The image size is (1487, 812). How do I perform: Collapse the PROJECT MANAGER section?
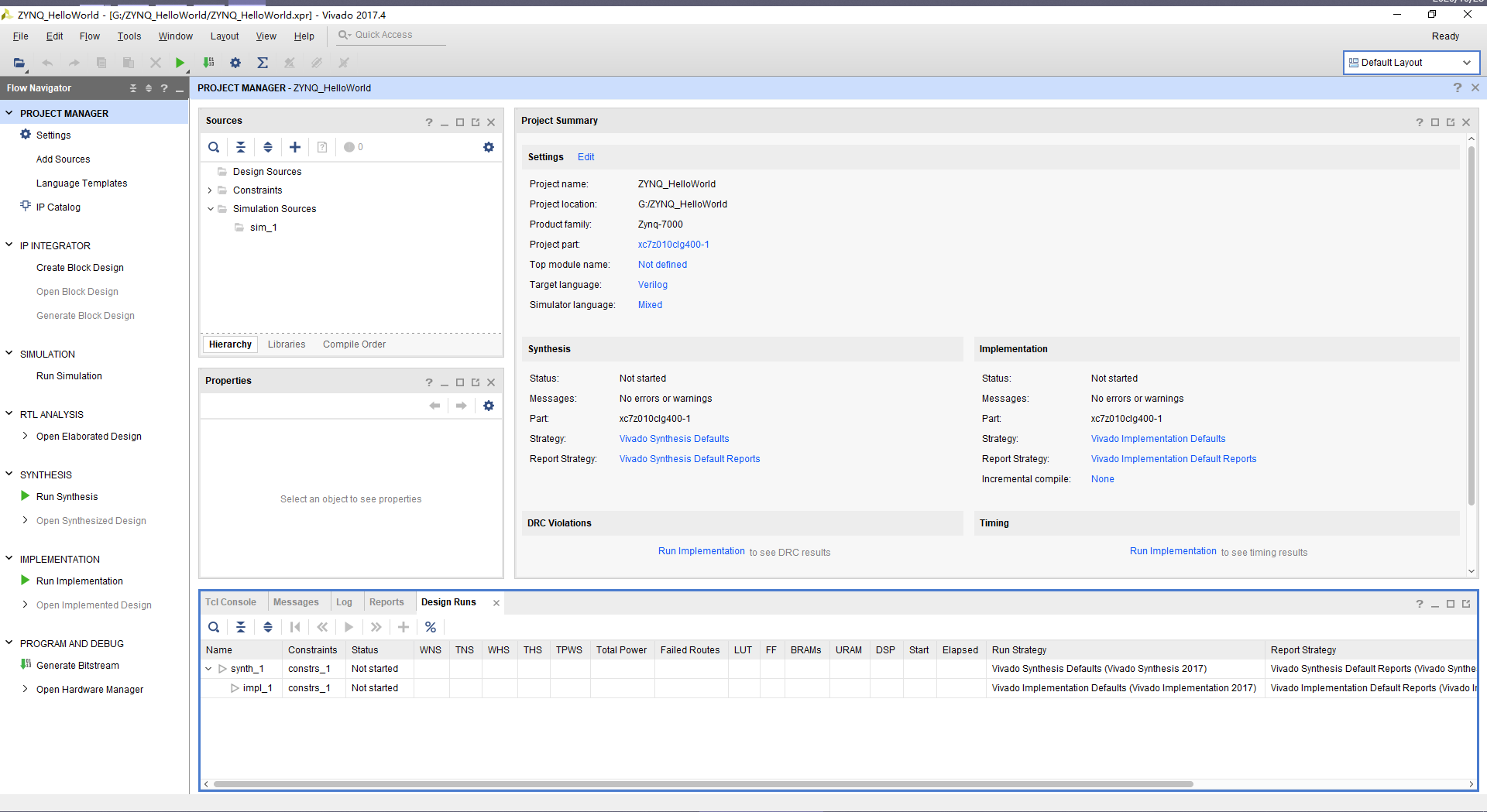coord(9,113)
